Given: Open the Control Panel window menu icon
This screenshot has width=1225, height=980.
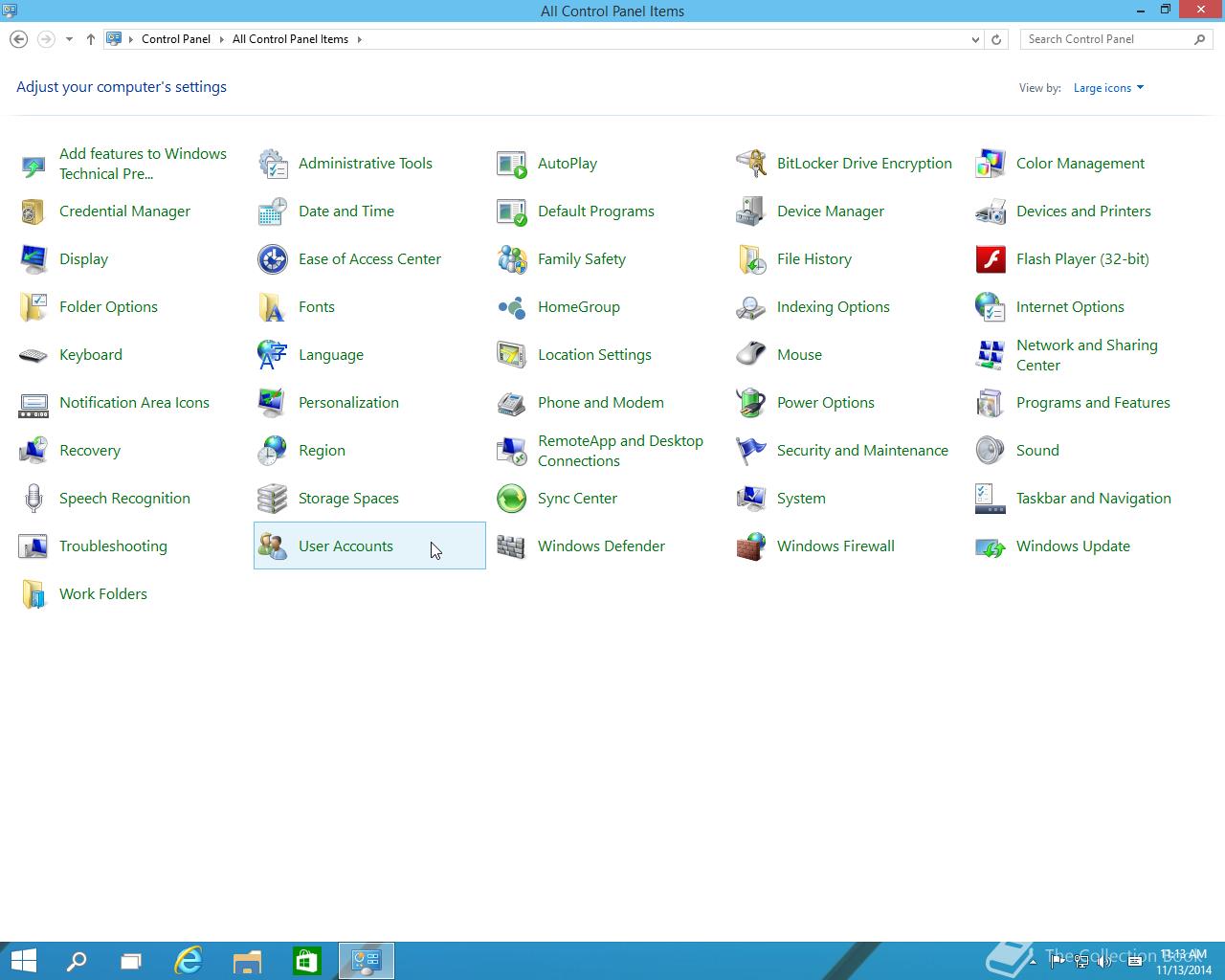Looking at the screenshot, I should (10, 11).
